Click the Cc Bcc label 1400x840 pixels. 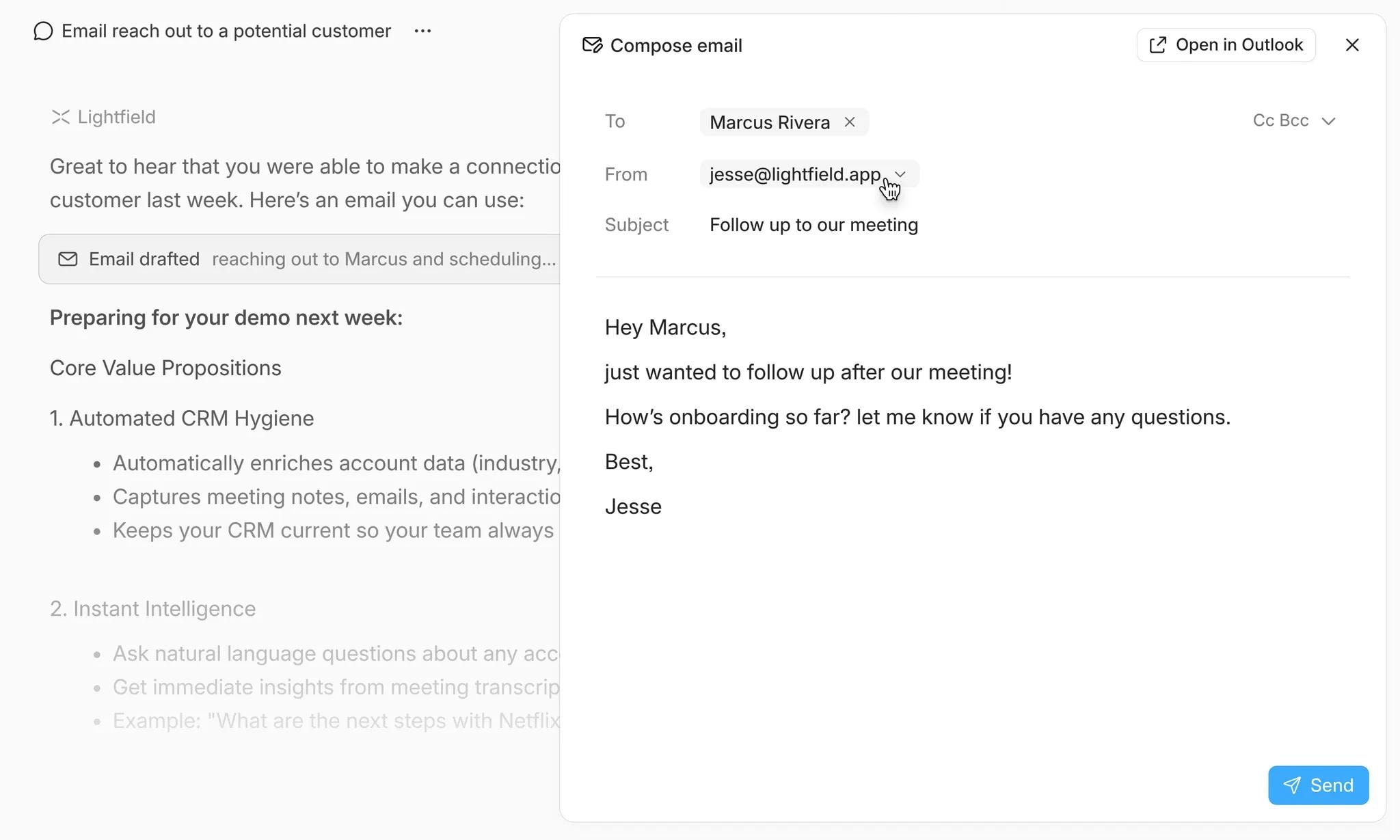point(1280,121)
